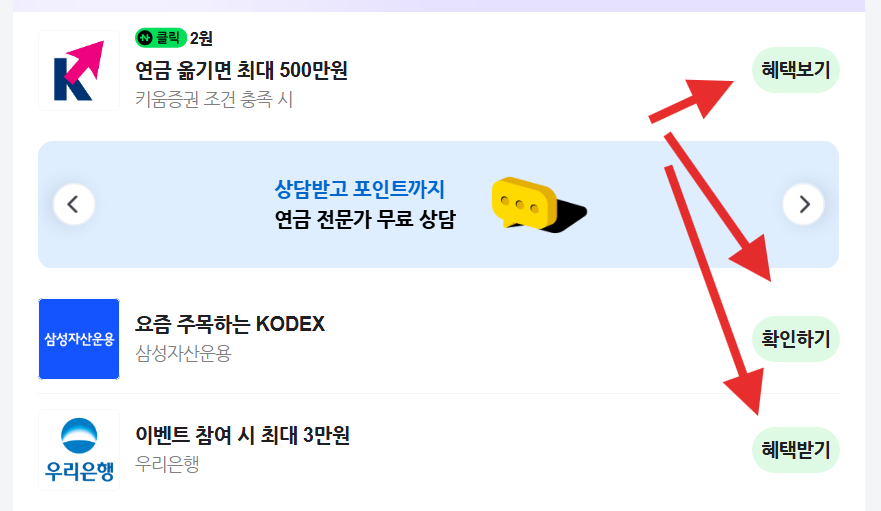Open 연금 옮기면 최대 500만원 title
Viewport: 881px width, 511px height.
pos(242,70)
